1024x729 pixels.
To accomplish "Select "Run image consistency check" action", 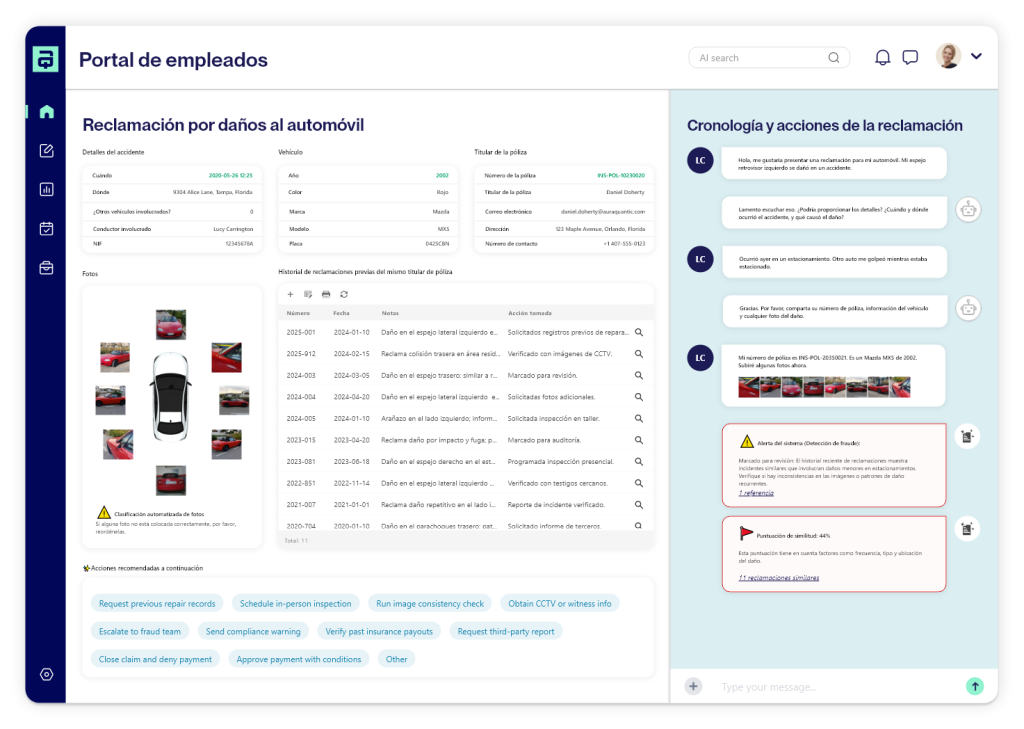I will (x=430, y=603).
